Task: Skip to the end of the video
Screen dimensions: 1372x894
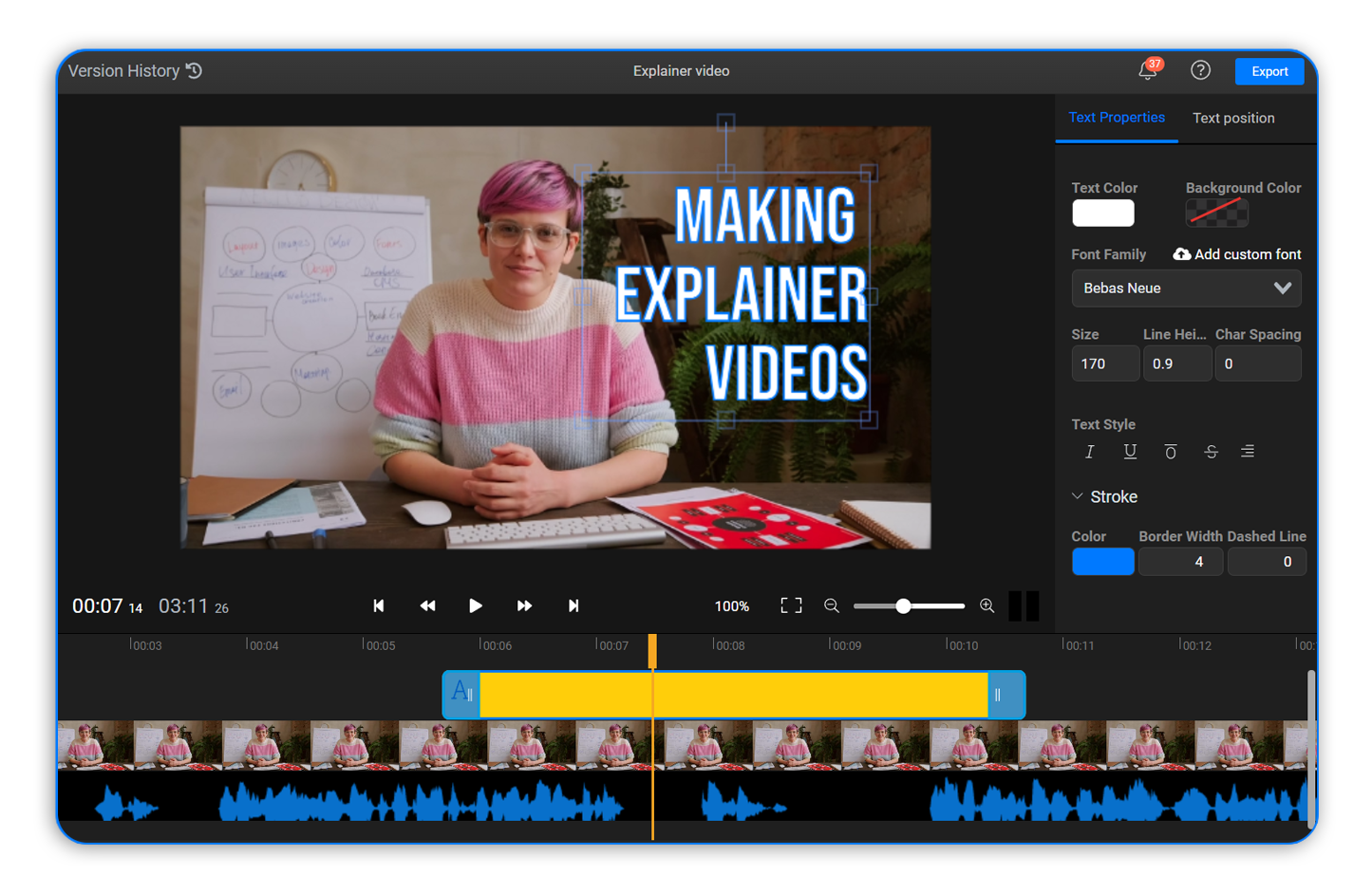Action: (x=573, y=605)
